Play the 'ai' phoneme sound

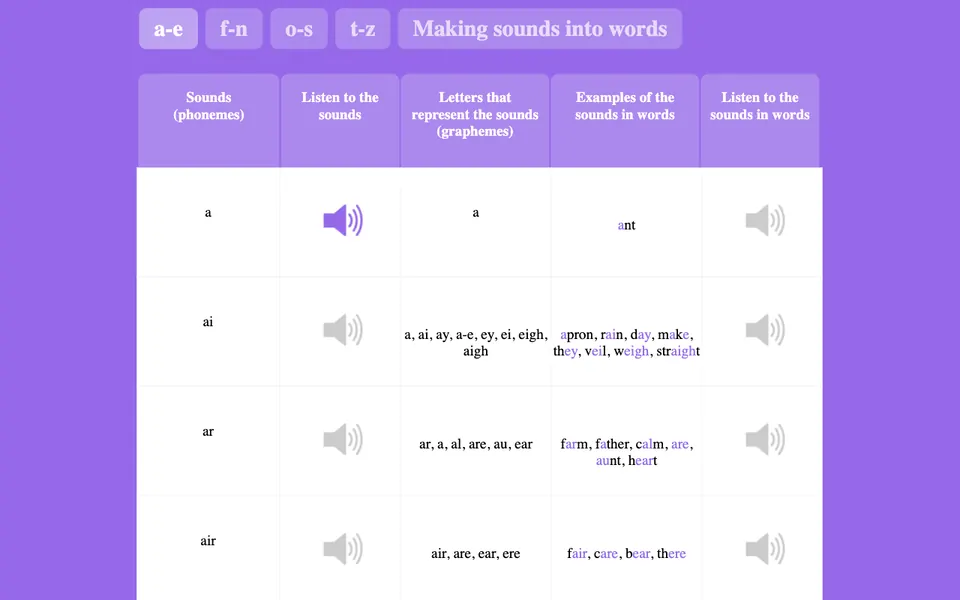tap(343, 330)
